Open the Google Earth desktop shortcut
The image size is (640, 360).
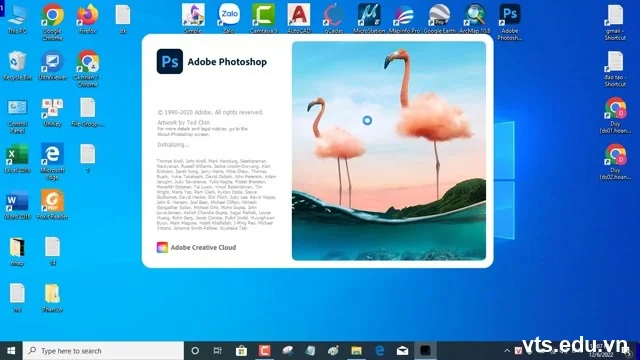[x=439, y=18]
